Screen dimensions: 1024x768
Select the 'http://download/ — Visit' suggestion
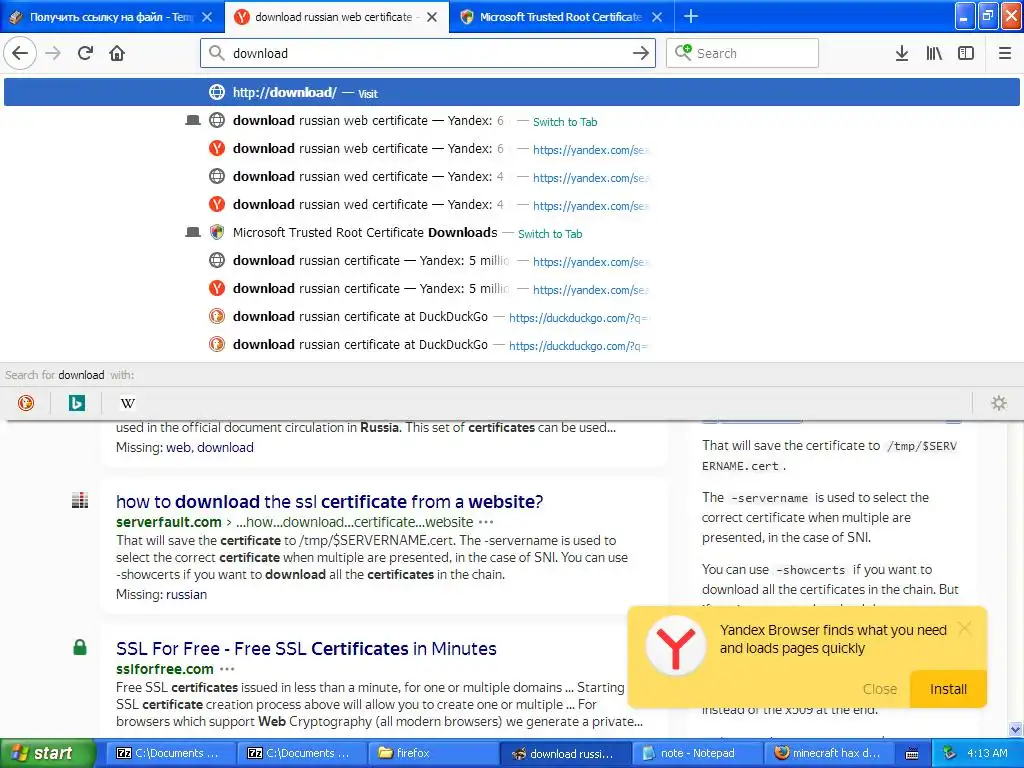point(512,92)
